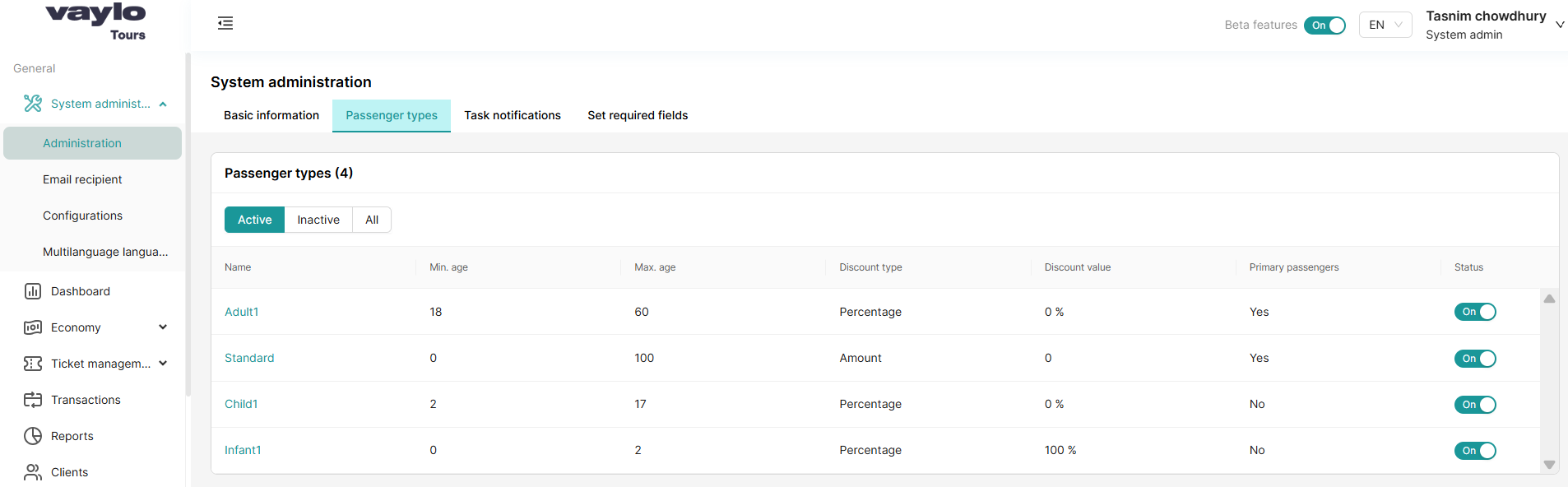Show Inactive passenger types
Screen dimensions: 1568x487
(318, 220)
